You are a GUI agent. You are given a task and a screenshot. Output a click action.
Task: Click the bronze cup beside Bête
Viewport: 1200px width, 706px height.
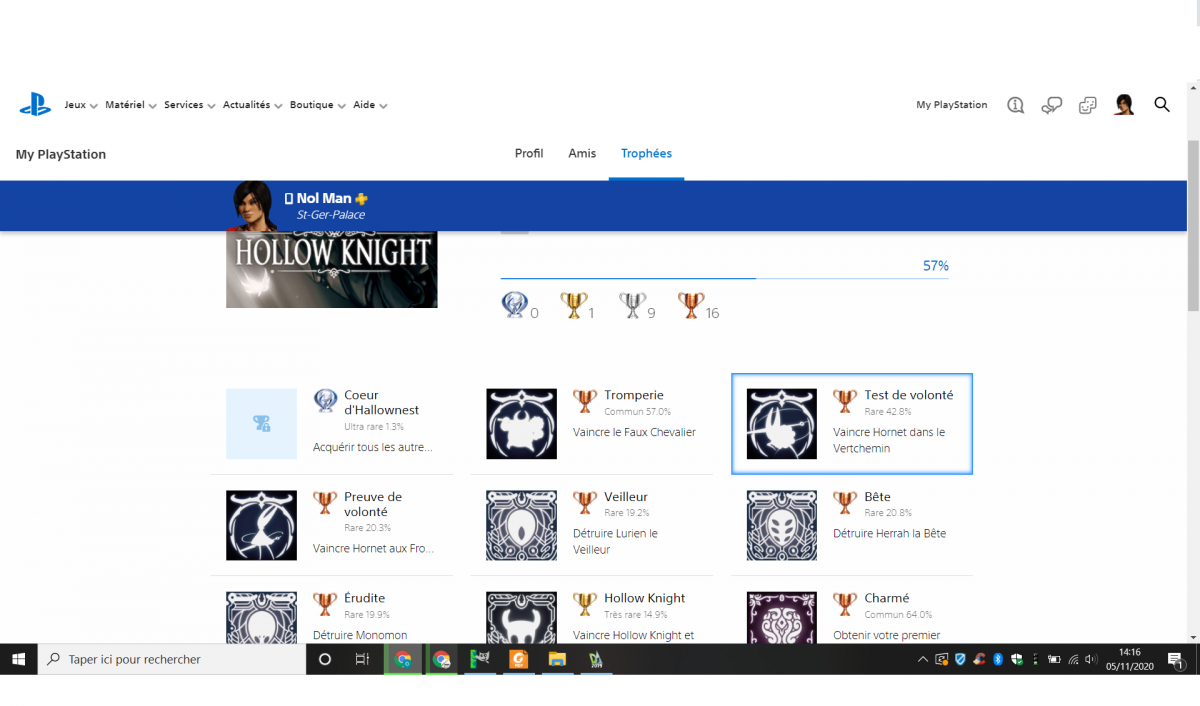click(x=846, y=502)
